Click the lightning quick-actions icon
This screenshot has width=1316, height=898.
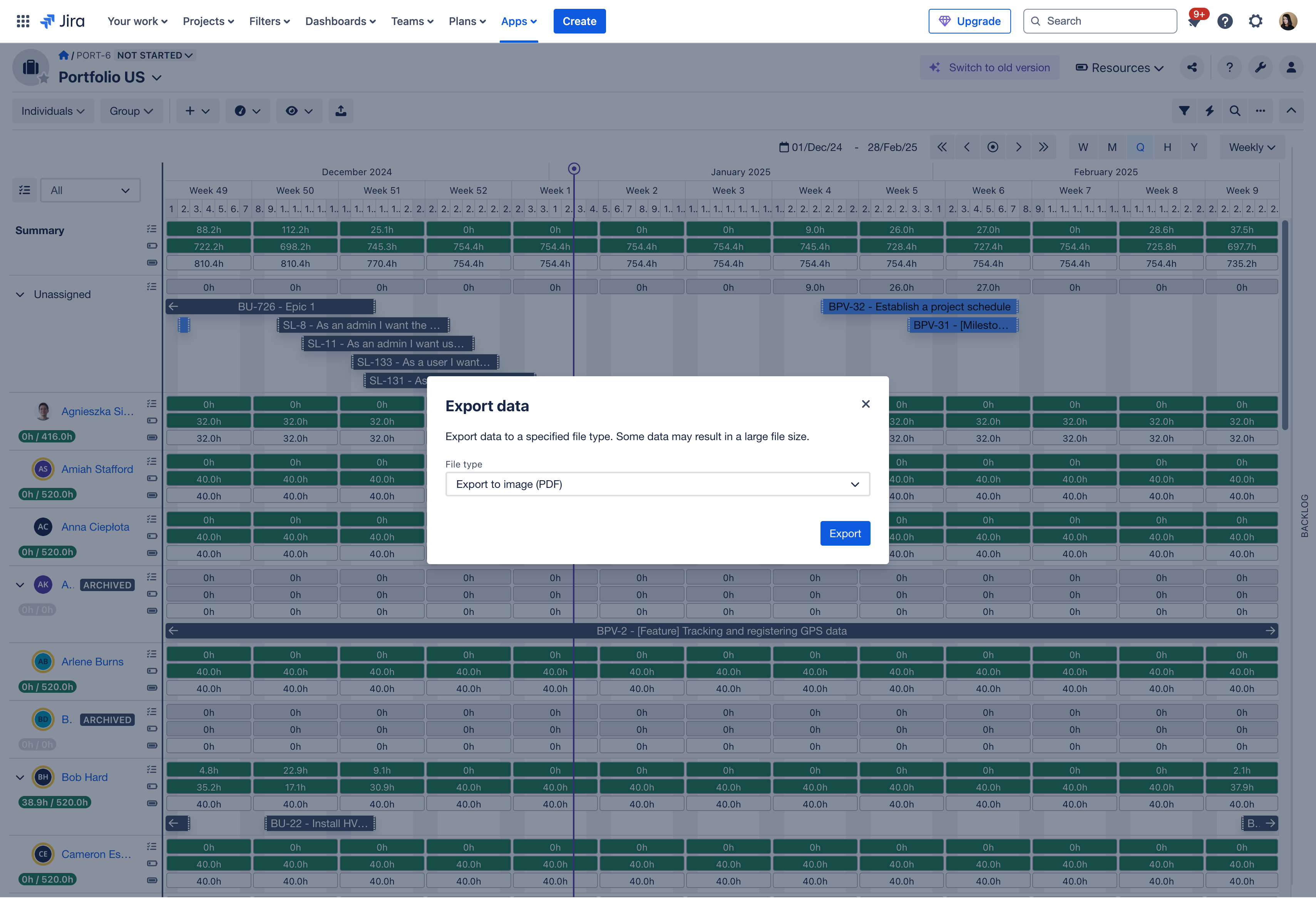(x=1210, y=111)
